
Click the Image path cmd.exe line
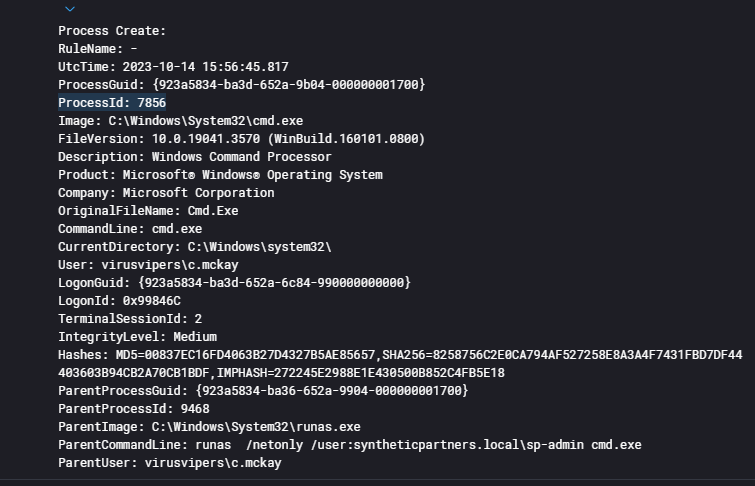coord(194,121)
